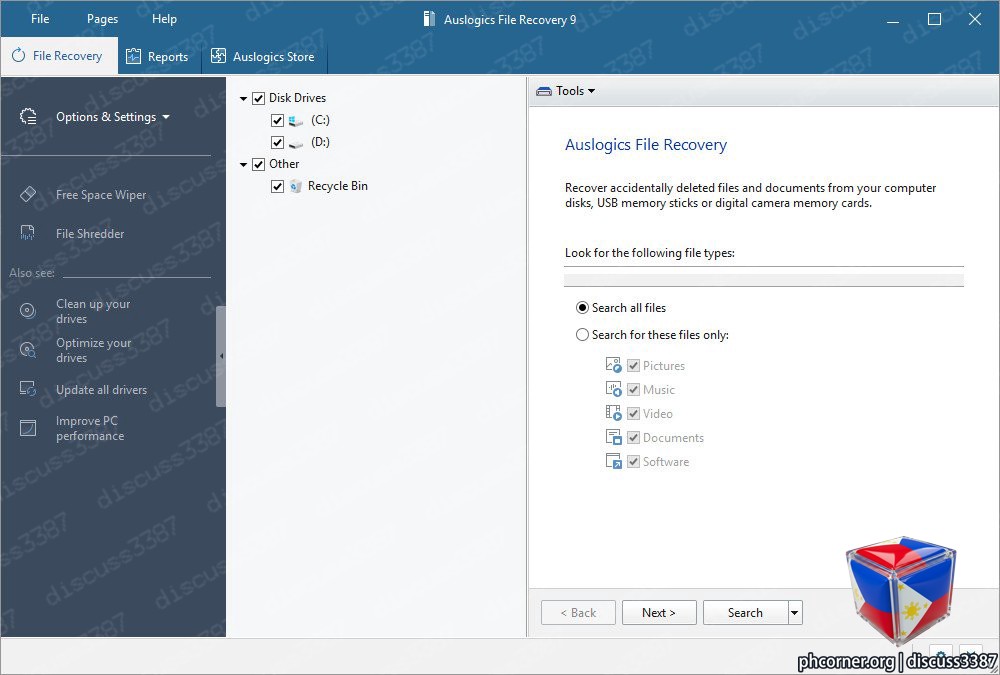The image size is (1000, 675).
Task: Click the Reports tab chart icon
Action: (x=133, y=56)
